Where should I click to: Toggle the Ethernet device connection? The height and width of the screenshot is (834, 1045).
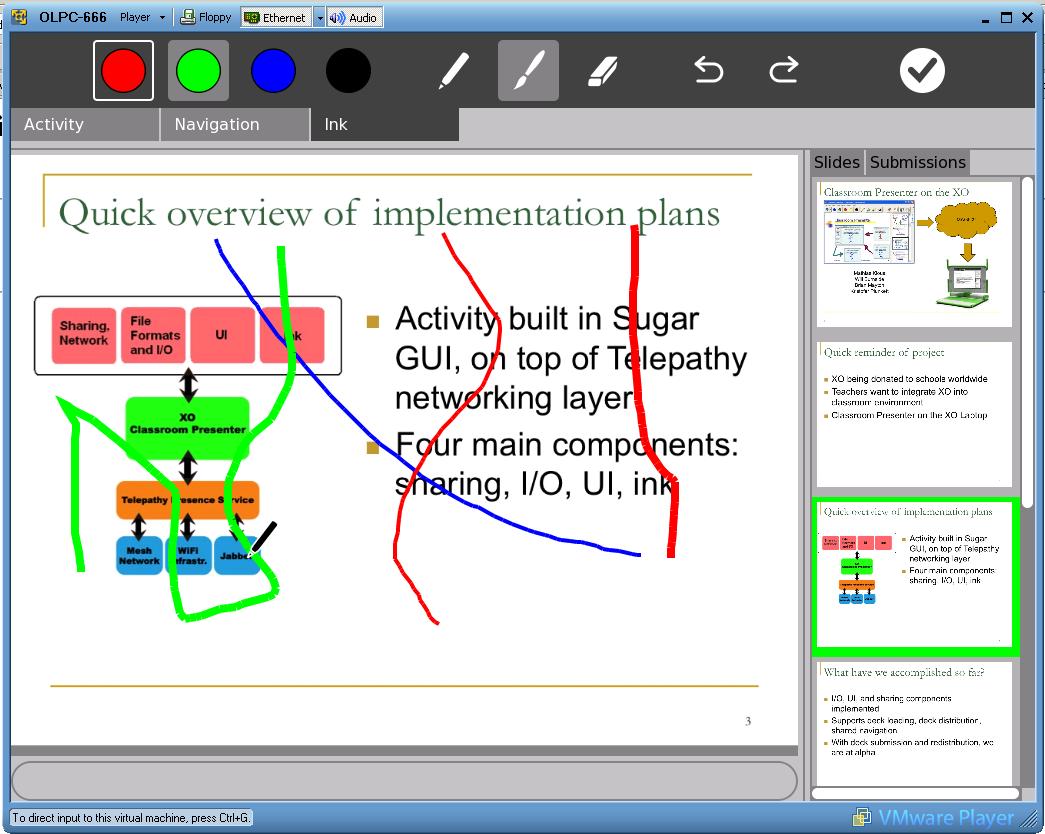coord(276,17)
